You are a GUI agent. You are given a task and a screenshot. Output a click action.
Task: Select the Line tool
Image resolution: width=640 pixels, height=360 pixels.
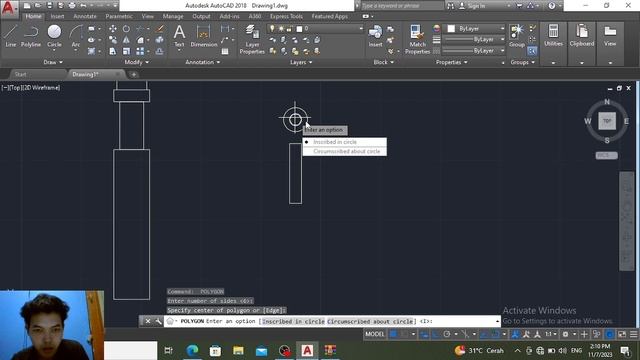click(x=11, y=36)
